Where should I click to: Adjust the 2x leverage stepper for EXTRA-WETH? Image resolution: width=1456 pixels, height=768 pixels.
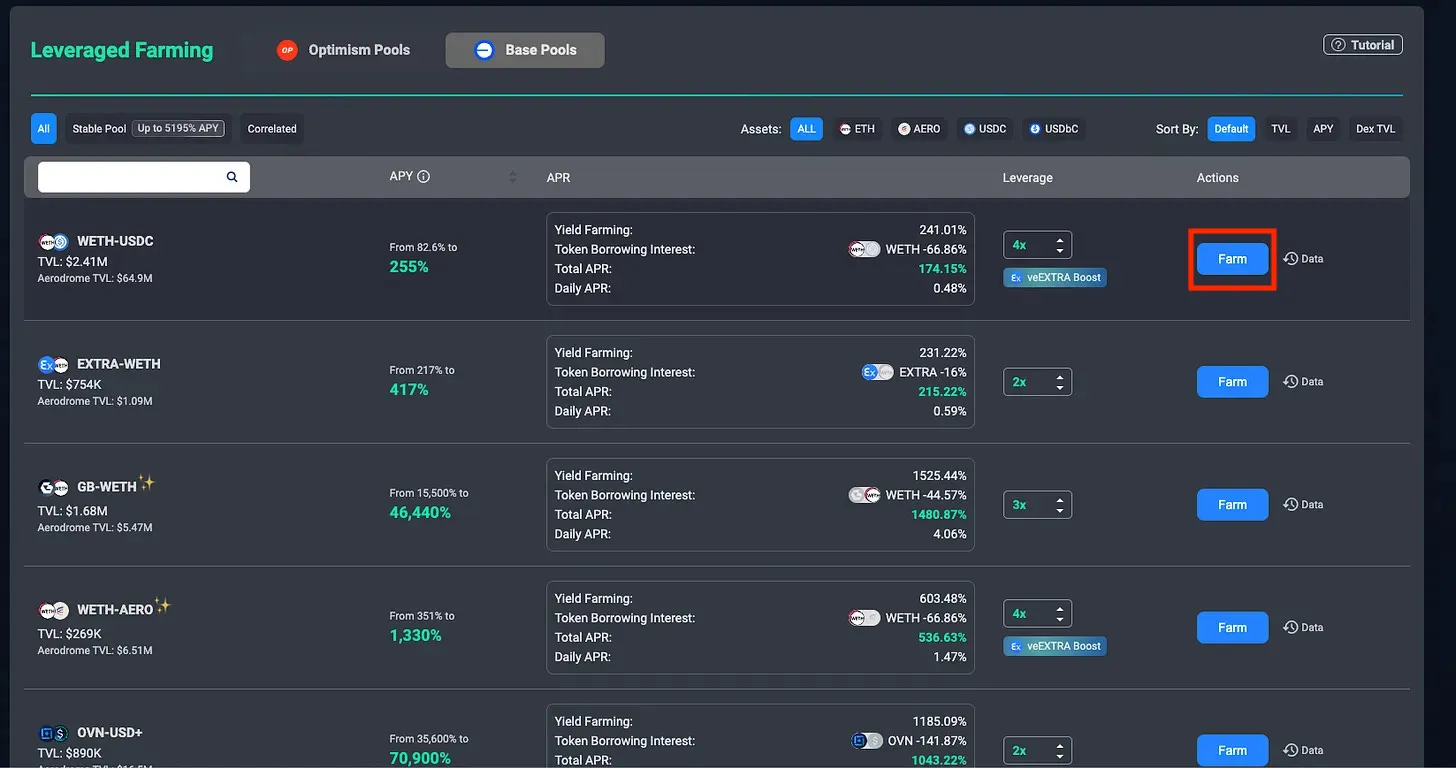pos(1038,382)
